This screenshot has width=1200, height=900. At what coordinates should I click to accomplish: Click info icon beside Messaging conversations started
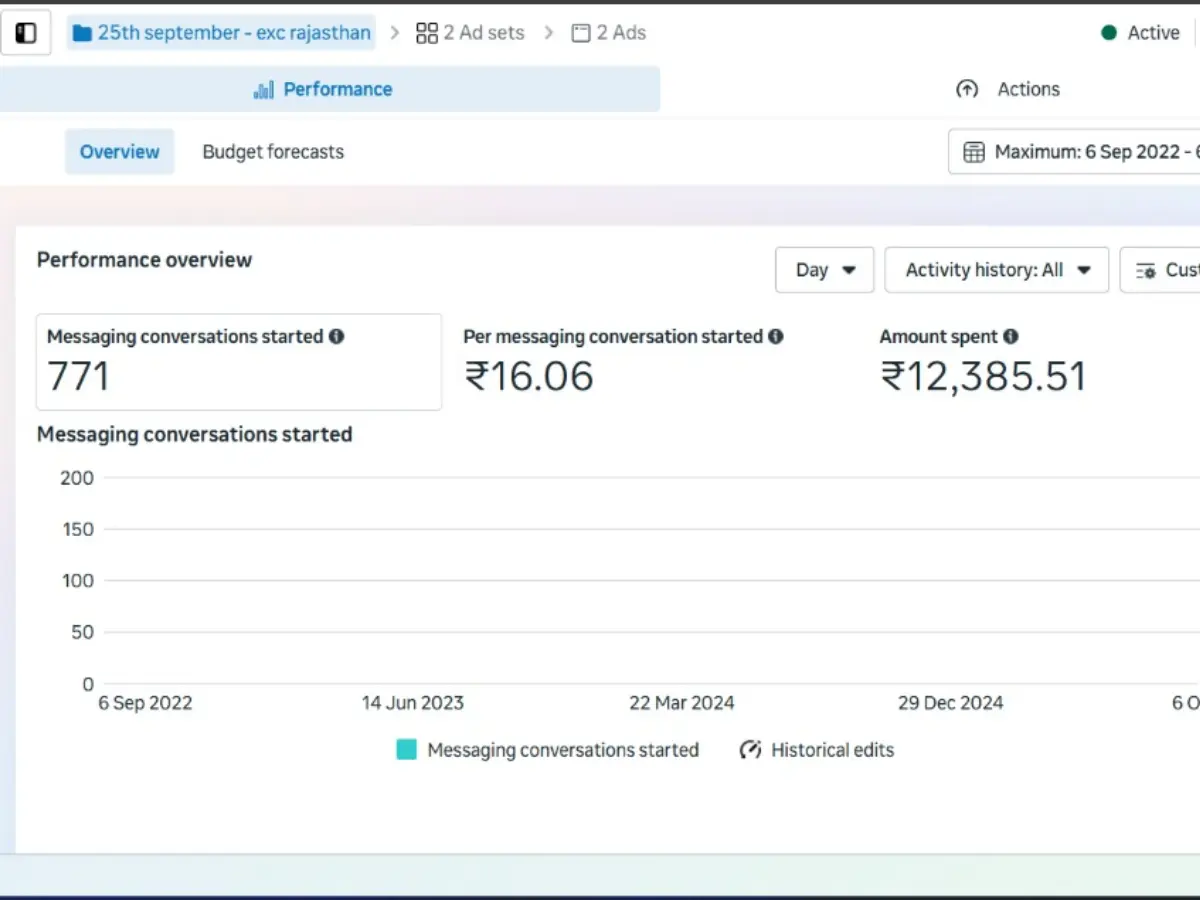(x=337, y=337)
